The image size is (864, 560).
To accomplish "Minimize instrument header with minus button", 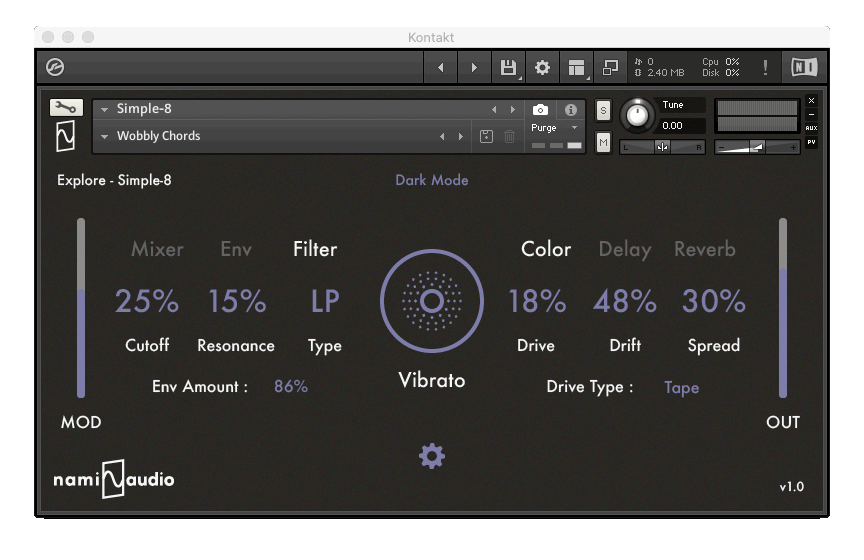I will [811, 114].
